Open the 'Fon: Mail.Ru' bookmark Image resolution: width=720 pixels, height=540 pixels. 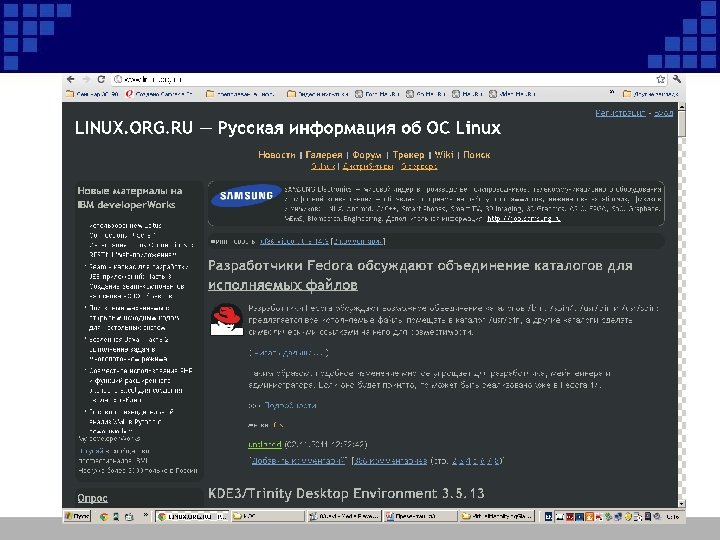pyautogui.click(x=377, y=94)
